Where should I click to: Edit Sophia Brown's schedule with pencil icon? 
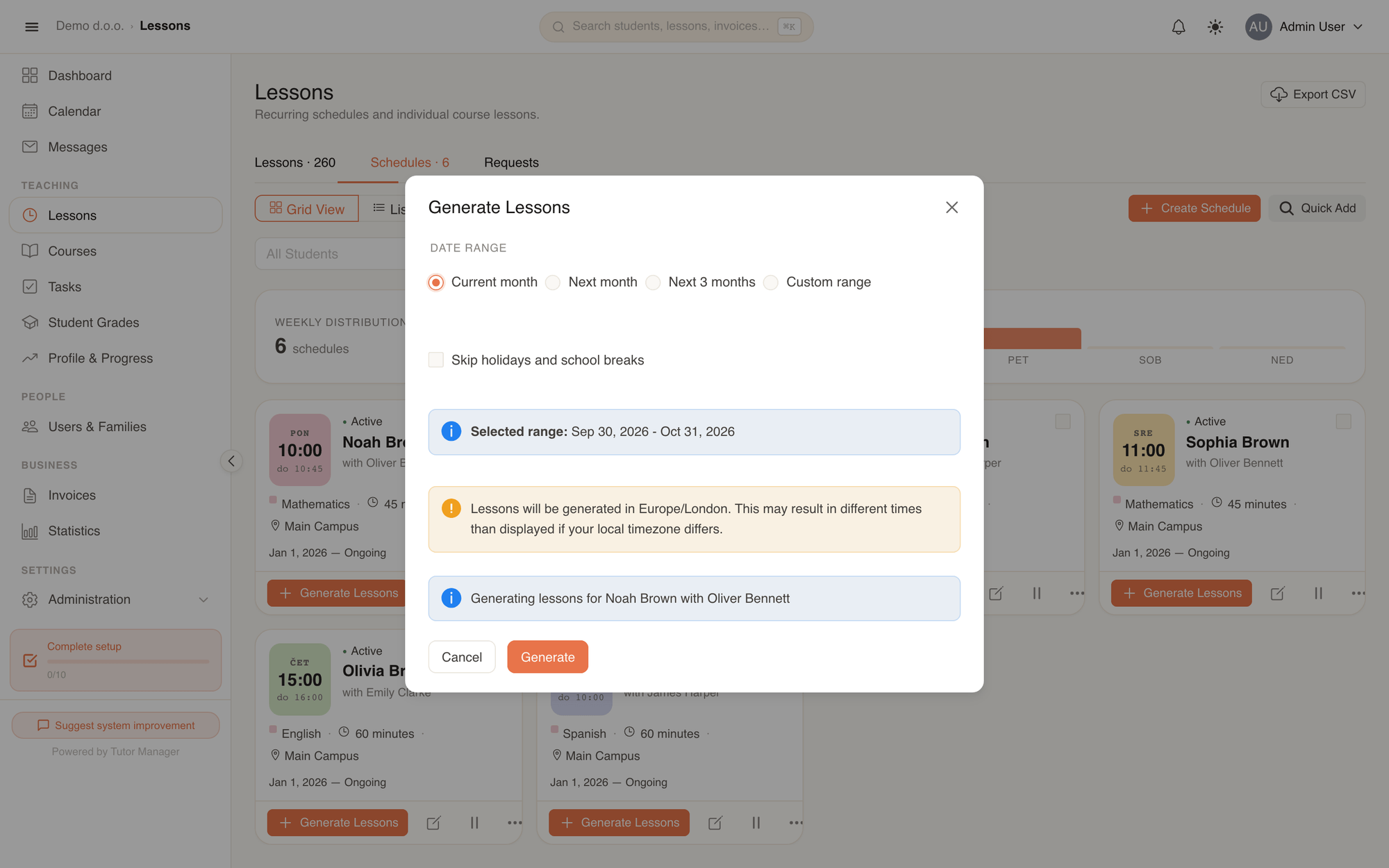1277,593
